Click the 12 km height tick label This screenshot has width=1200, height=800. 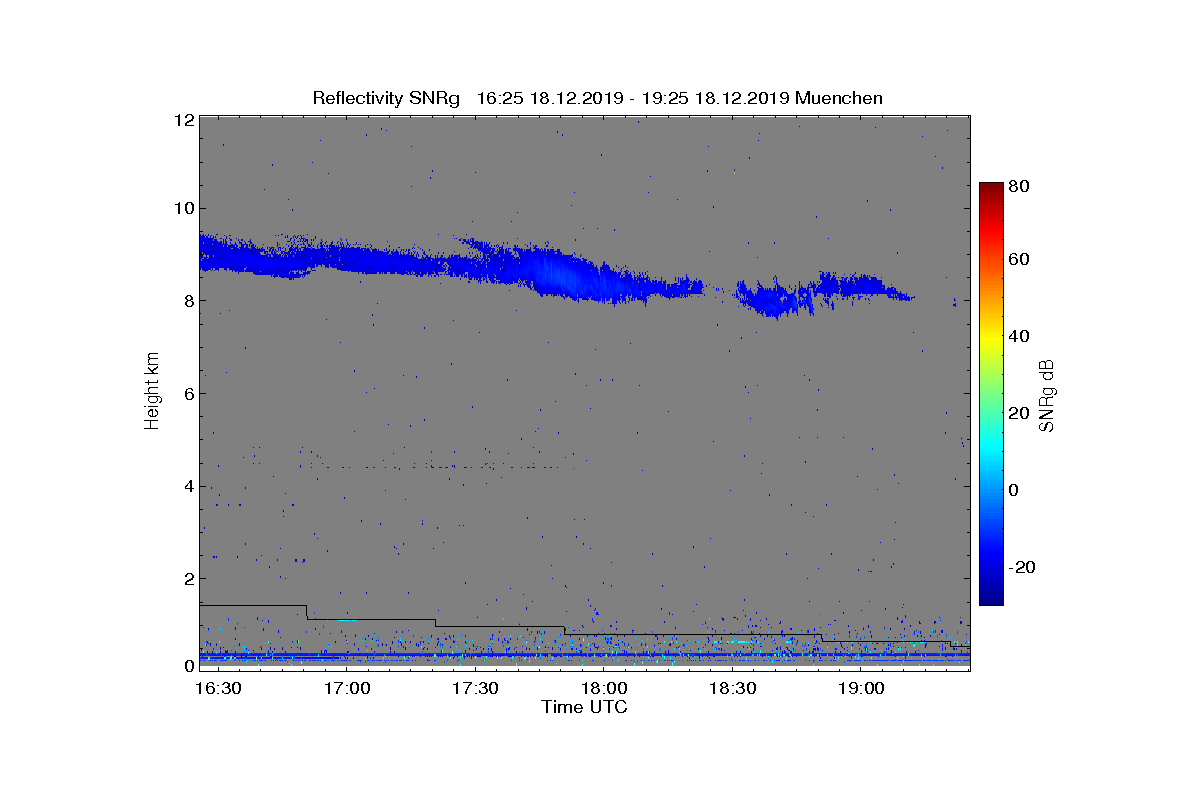[x=183, y=120]
